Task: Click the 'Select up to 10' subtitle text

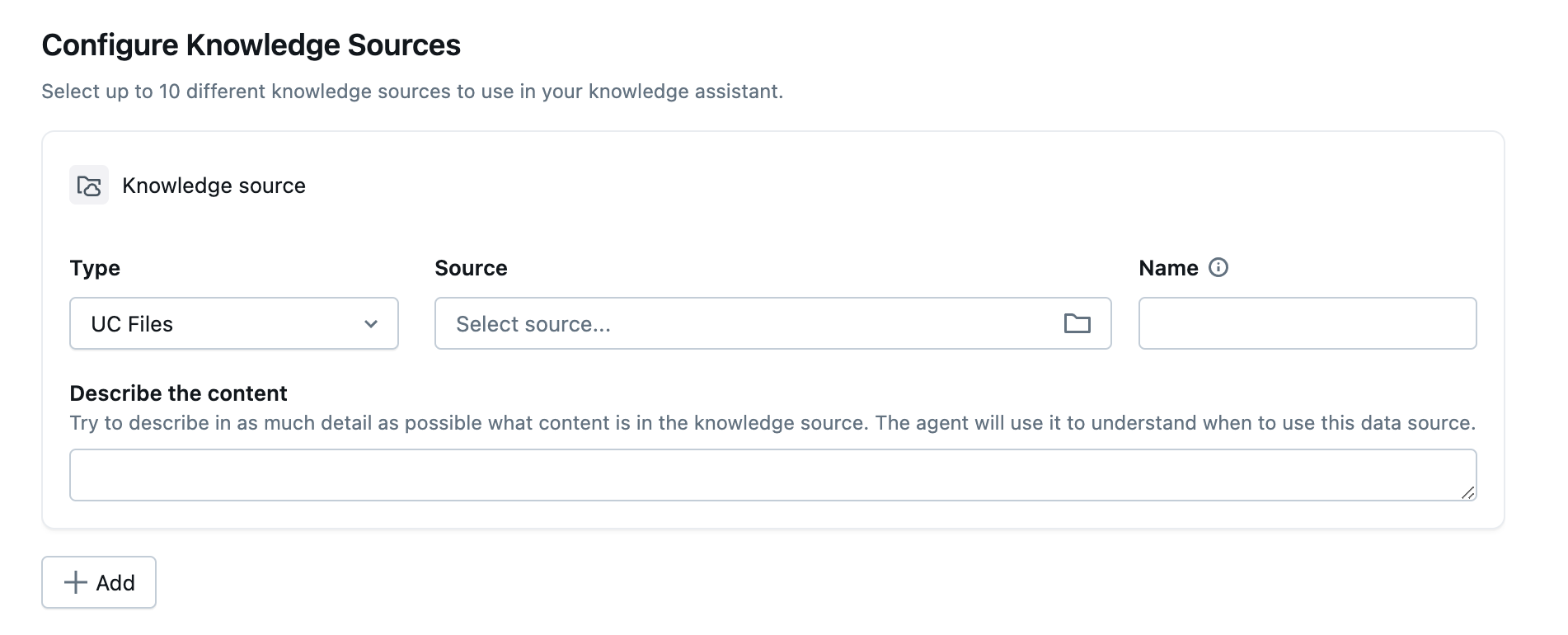Action: (x=412, y=92)
